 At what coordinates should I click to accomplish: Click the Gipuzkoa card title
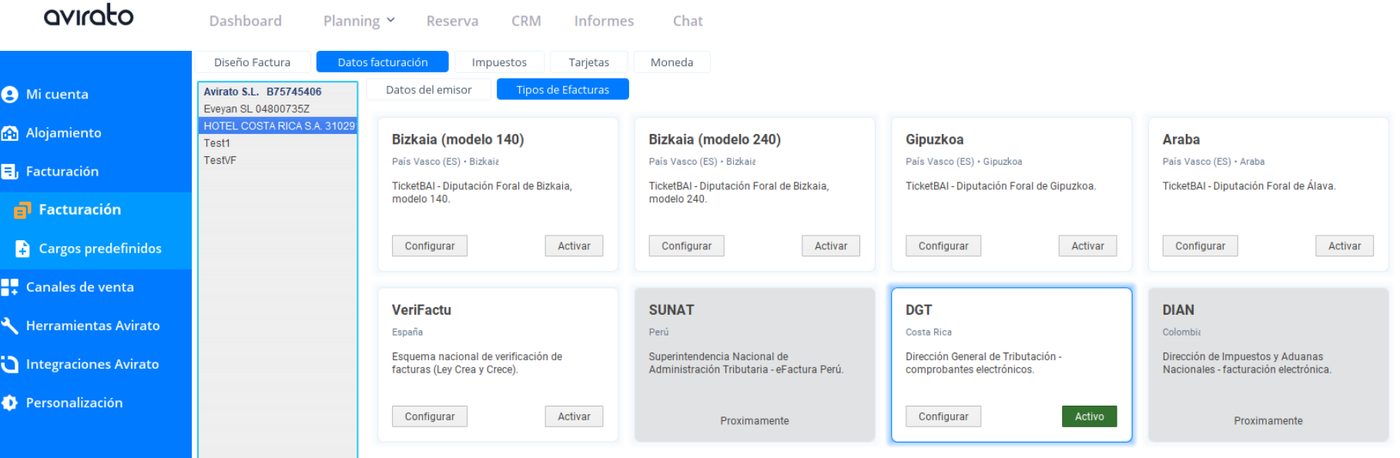[x=935, y=140]
